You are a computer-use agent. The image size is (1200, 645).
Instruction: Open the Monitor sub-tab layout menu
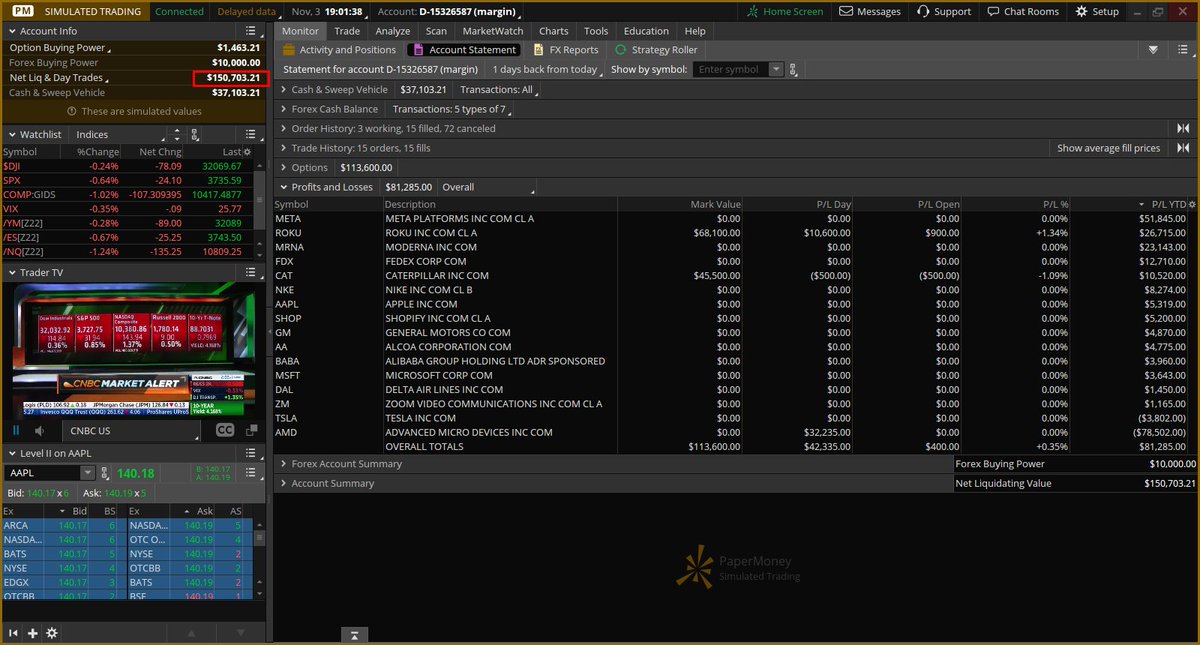(x=1181, y=49)
